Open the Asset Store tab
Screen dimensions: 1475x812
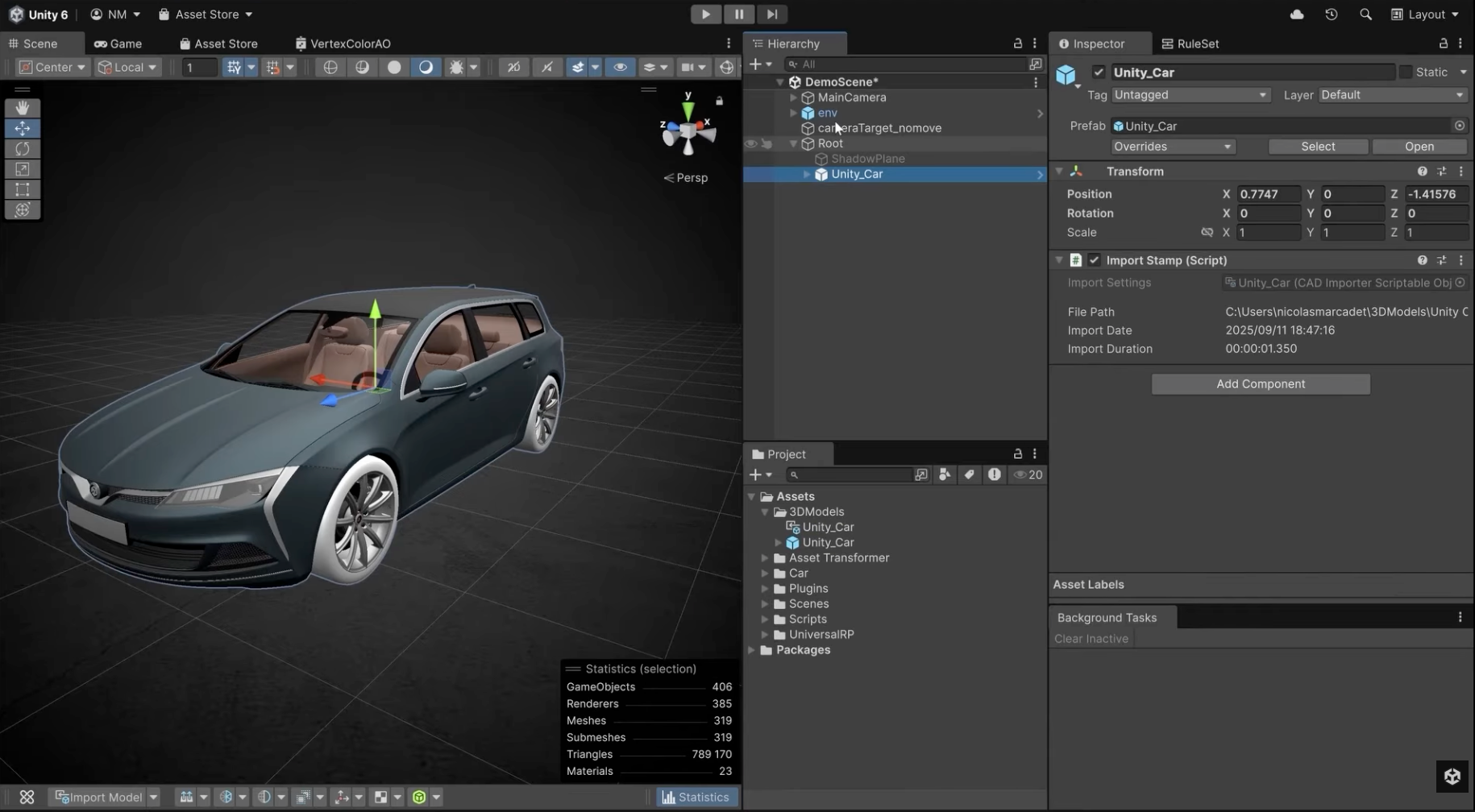click(218, 43)
